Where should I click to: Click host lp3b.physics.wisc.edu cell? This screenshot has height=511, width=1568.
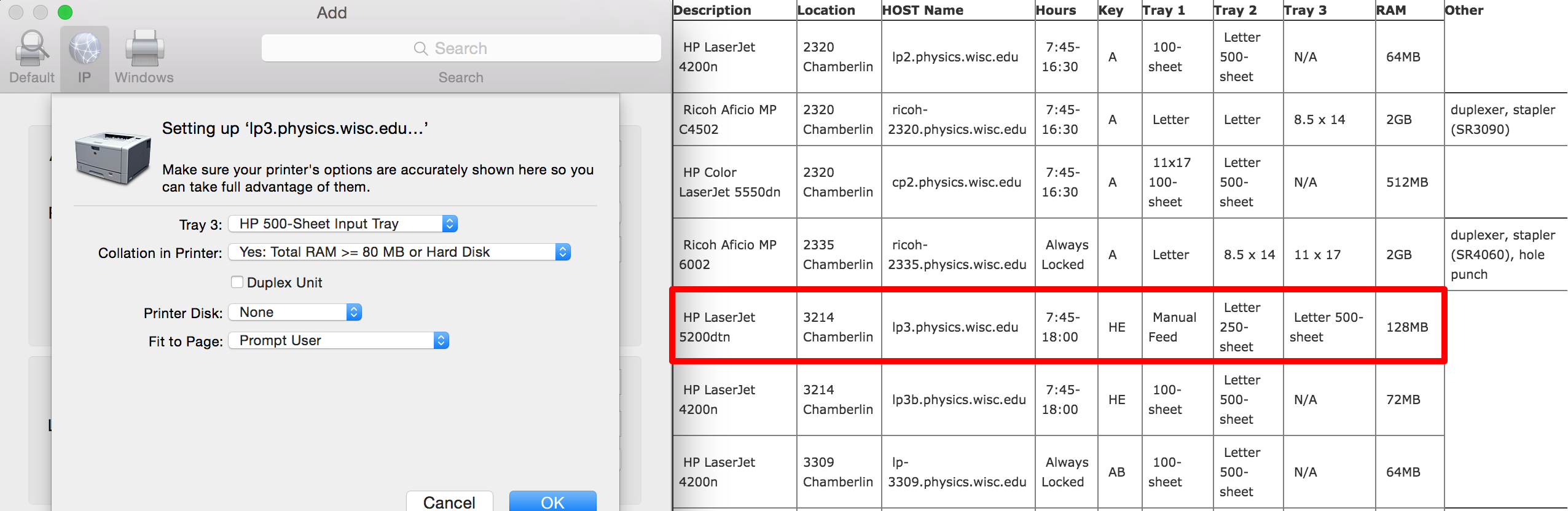pyautogui.click(x=958, y=399)
